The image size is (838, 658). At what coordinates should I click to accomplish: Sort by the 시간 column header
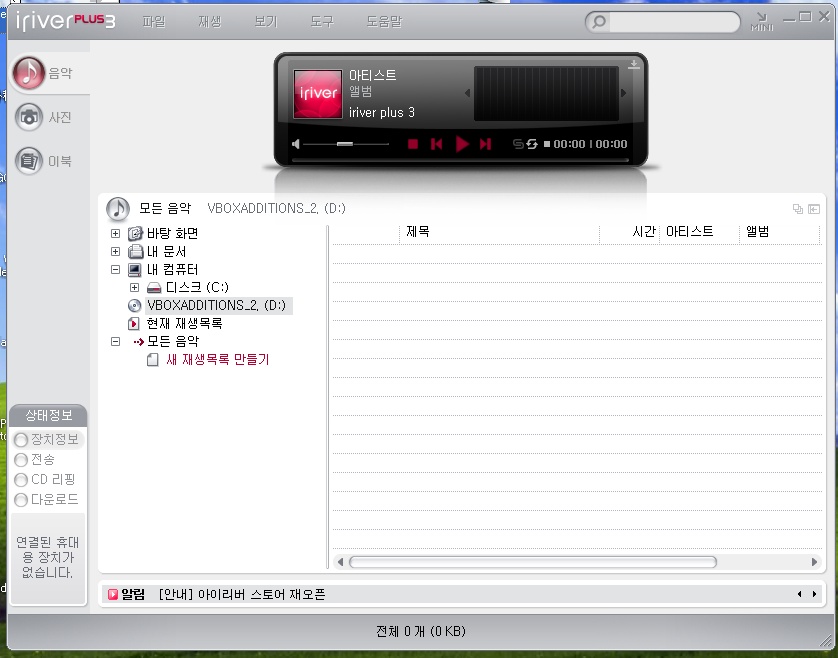click(x=630, y=232)
